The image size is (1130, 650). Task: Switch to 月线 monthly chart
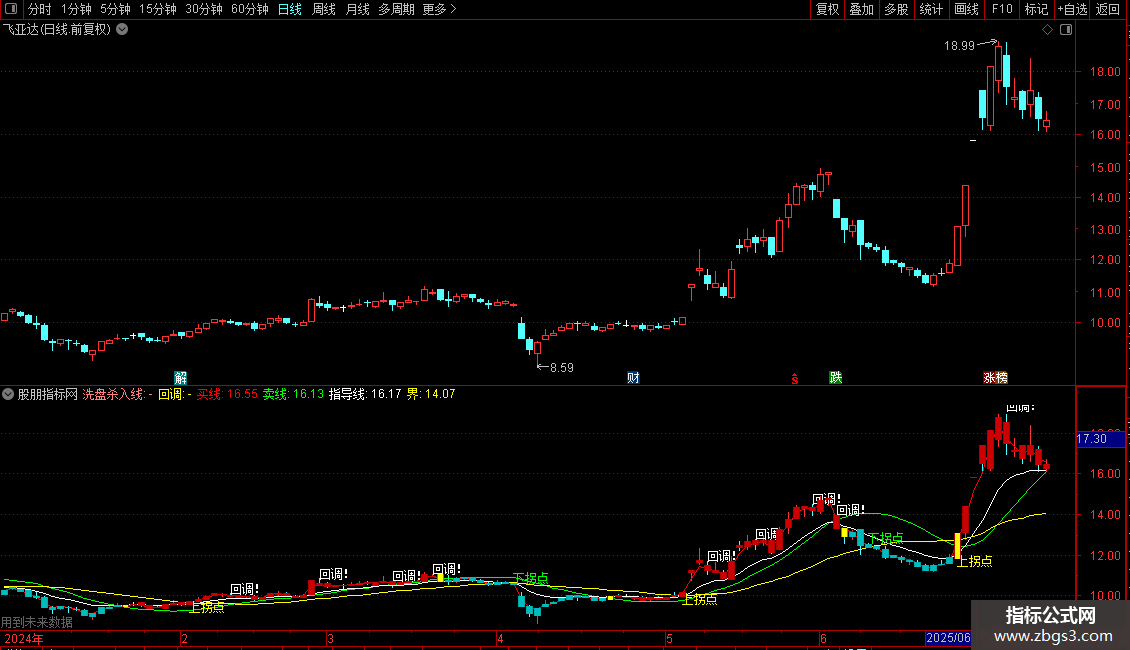pos(357,9)
